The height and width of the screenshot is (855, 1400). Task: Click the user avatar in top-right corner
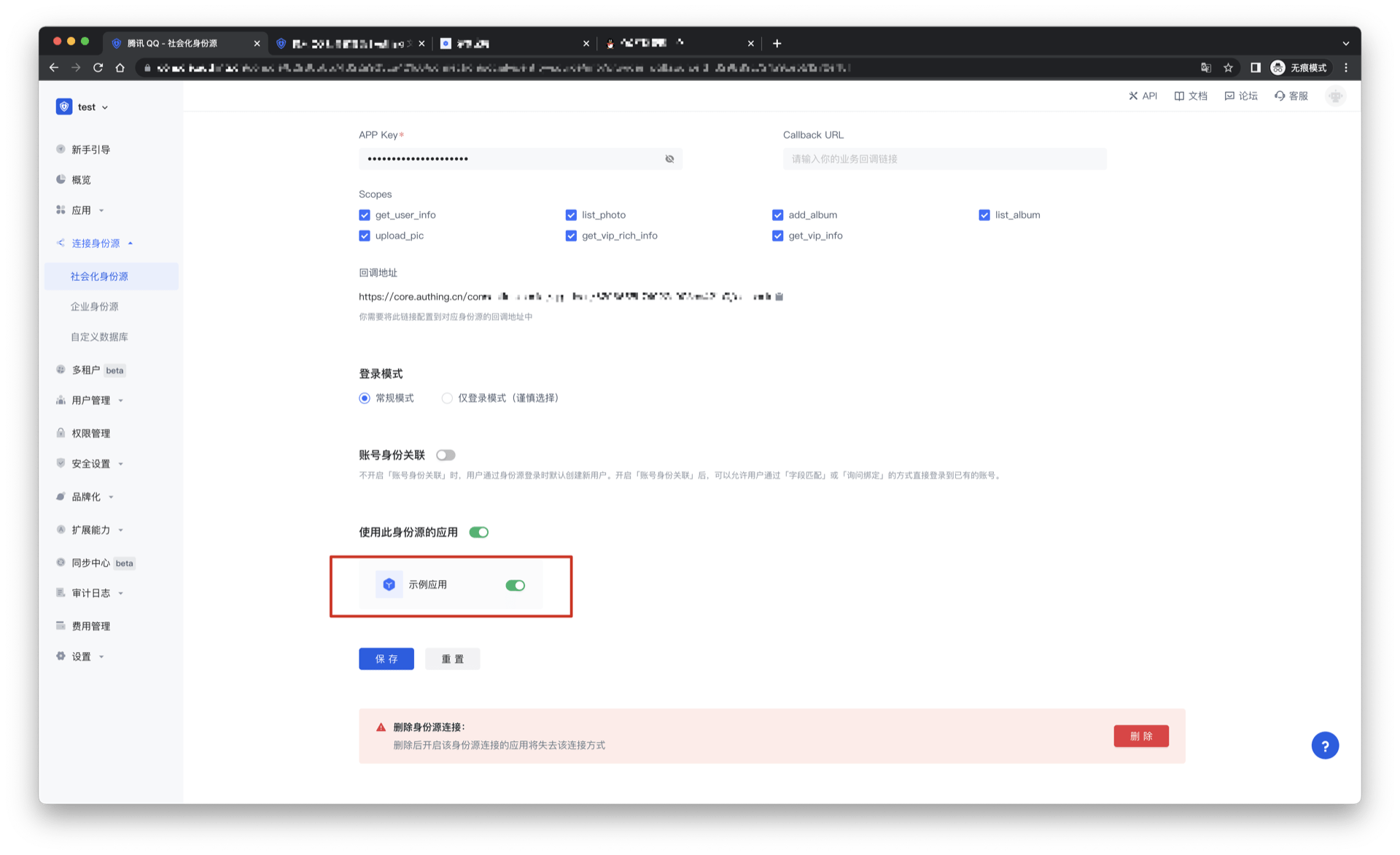(x=1335, y=96)
